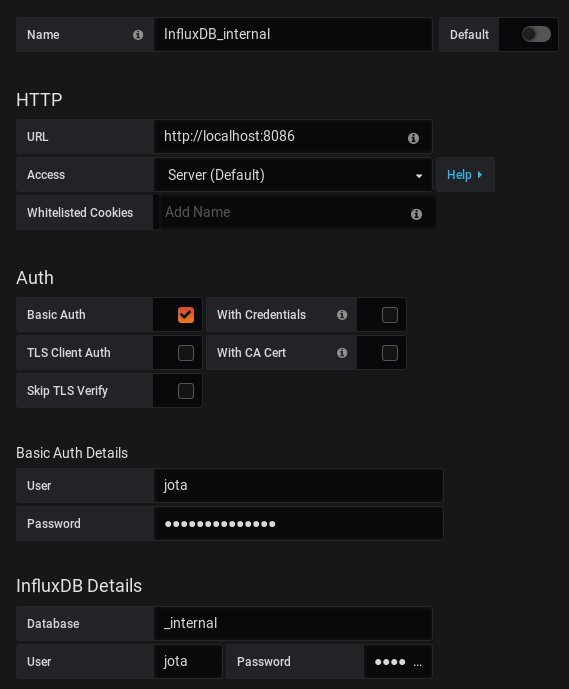Toggle the Default data source switch

pos(536,34)
